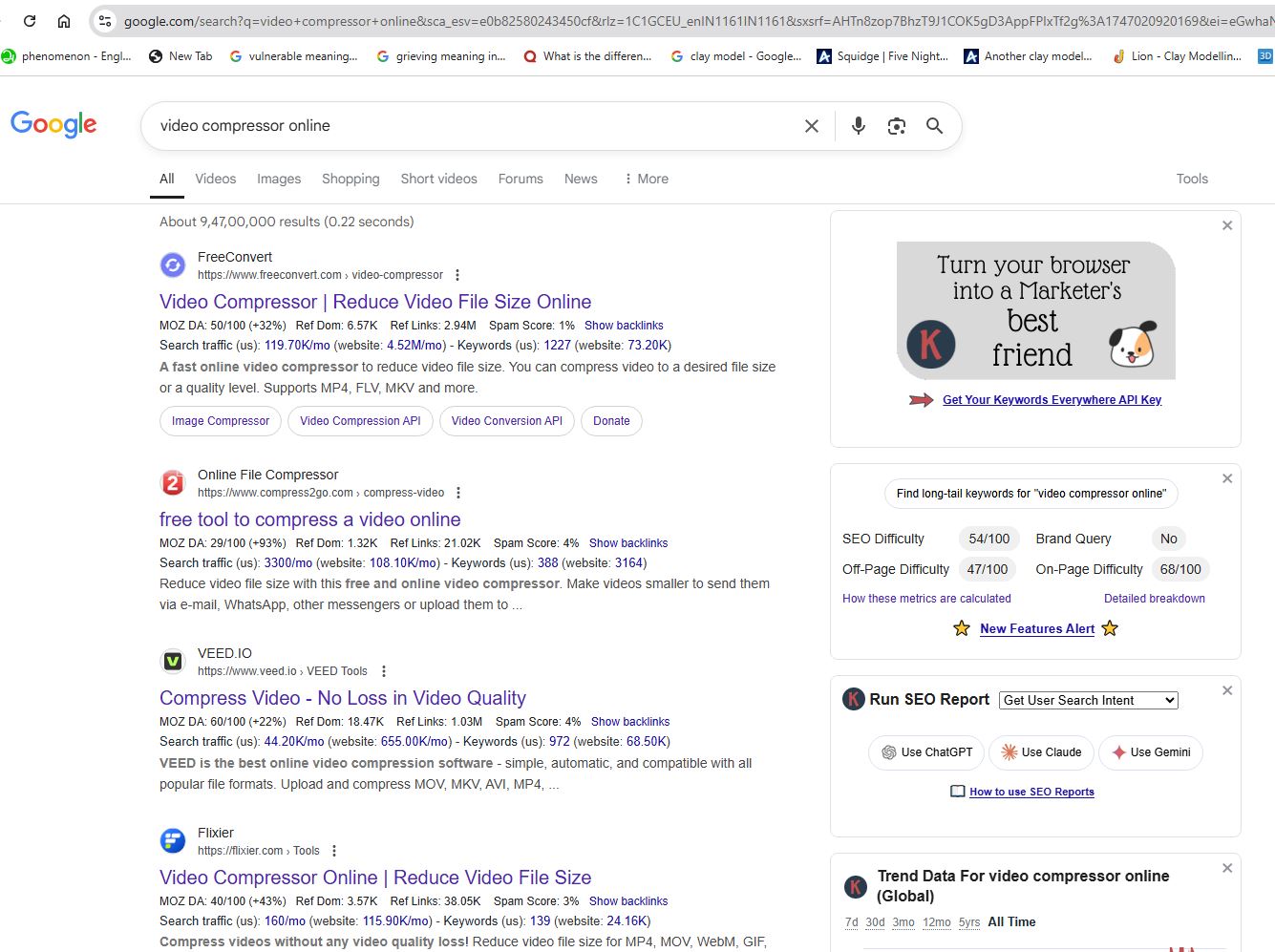
Task: Click the VEED.IO site favicon
Action: pos(173,661)
